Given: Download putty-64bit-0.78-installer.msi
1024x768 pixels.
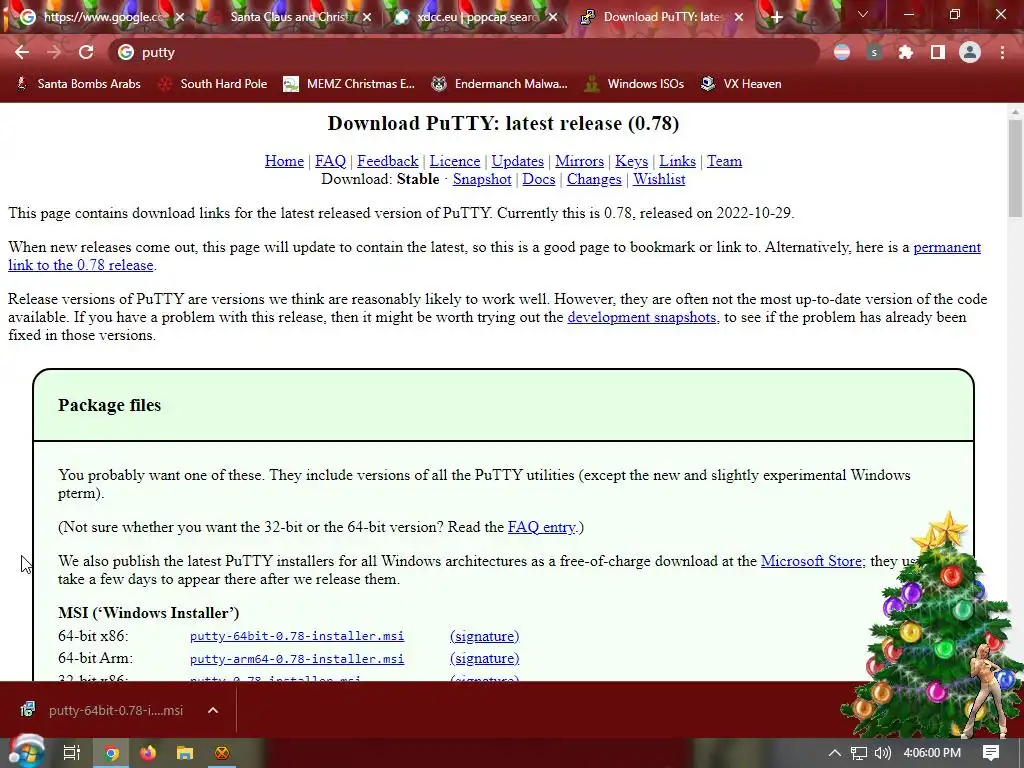Looking at the screenshot, I should (x=296, y=636).
